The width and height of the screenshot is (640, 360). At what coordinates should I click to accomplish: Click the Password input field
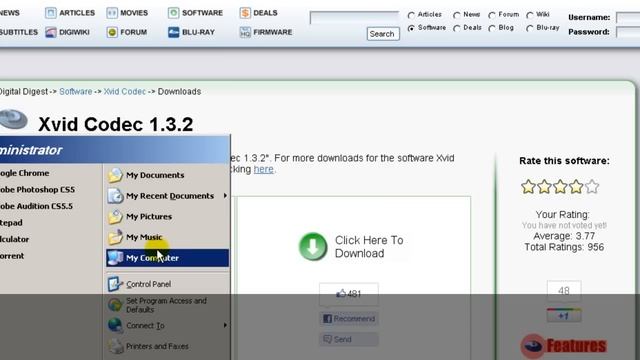click(x=628, y=32)
